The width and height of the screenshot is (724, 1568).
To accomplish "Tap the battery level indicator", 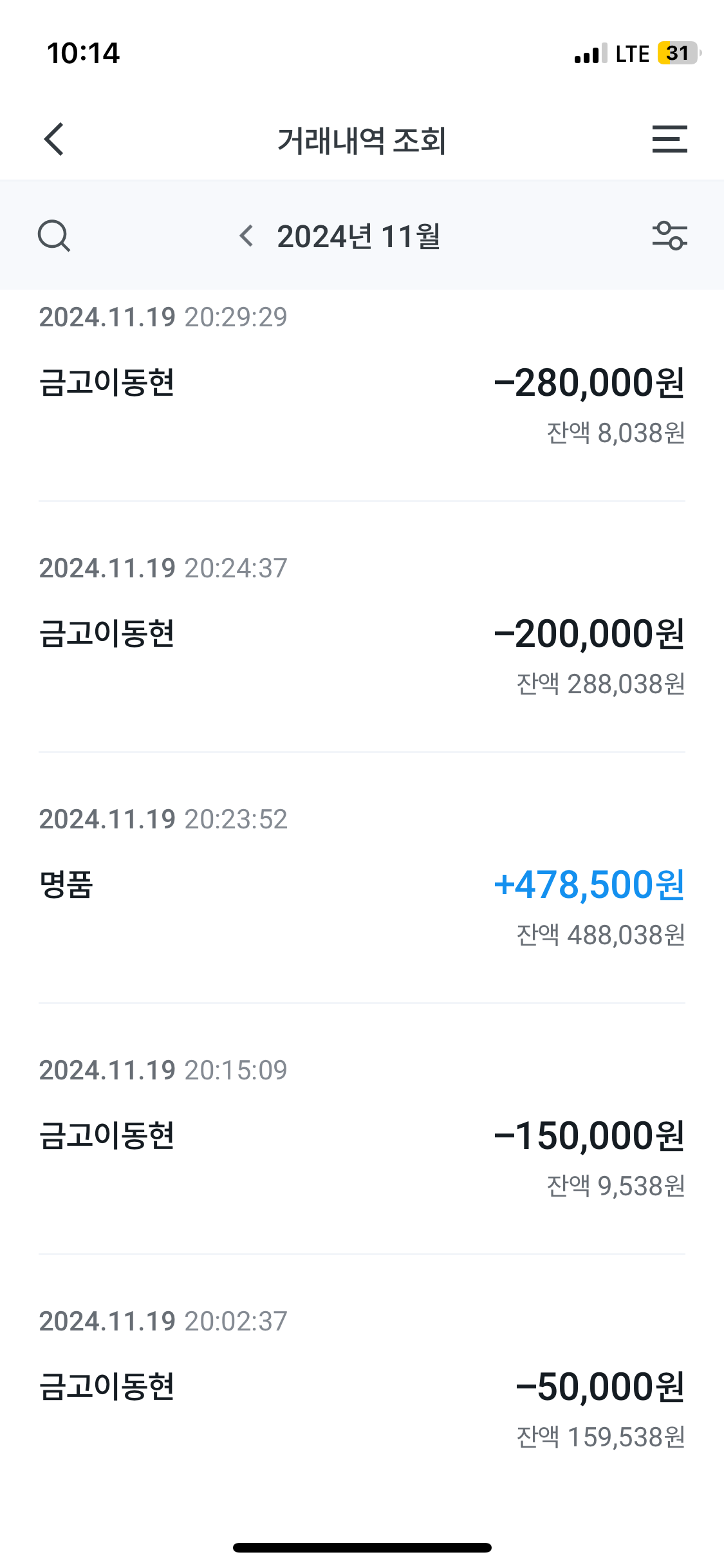I will click(678, 53).
